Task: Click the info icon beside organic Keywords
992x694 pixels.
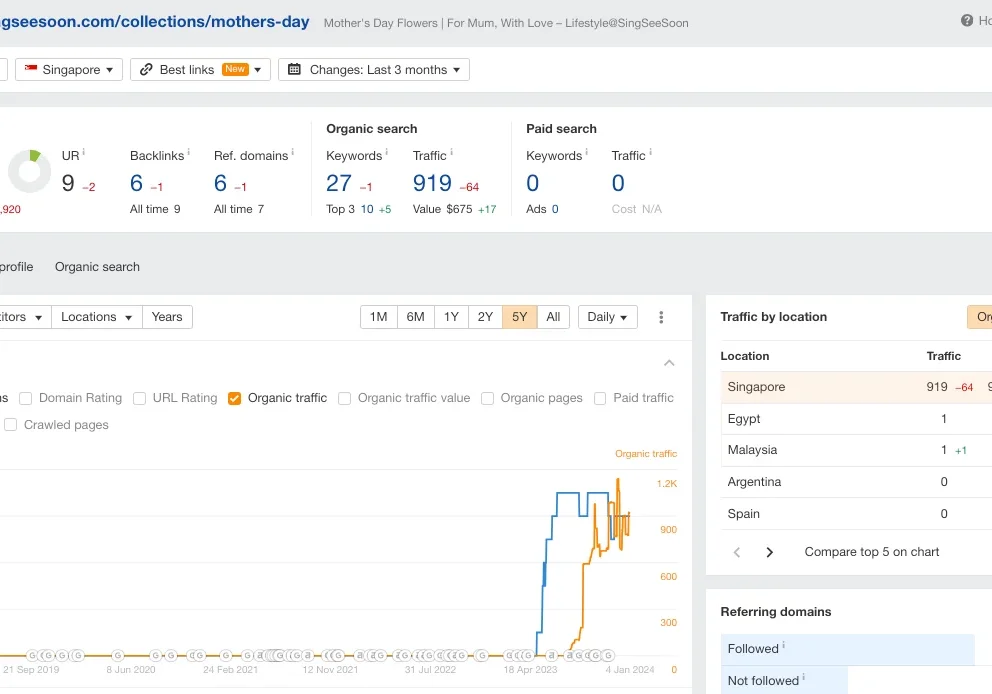Action: (x=386, y=153)
